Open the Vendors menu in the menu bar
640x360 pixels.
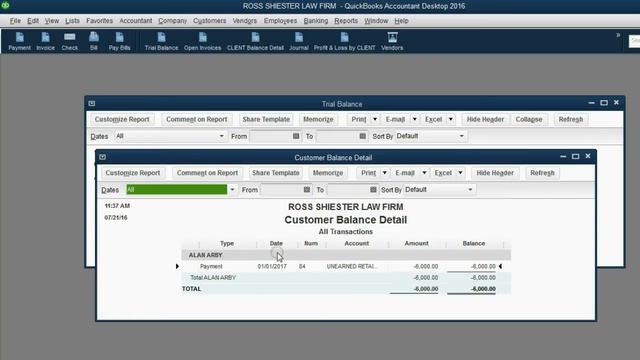[x=244, y=21]
